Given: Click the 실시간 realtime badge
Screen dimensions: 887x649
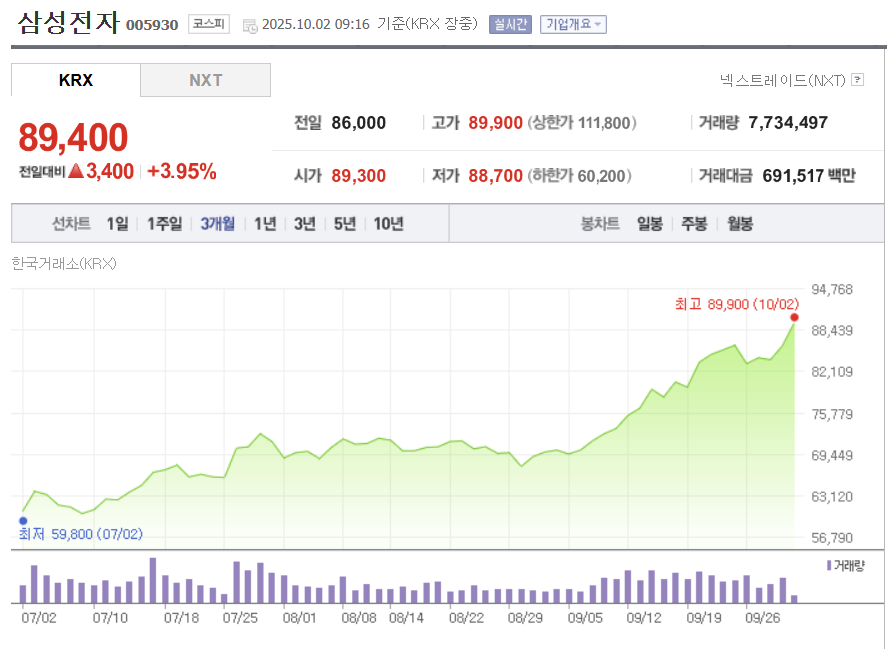Looking at the screenshot, I should pos(510,24).
